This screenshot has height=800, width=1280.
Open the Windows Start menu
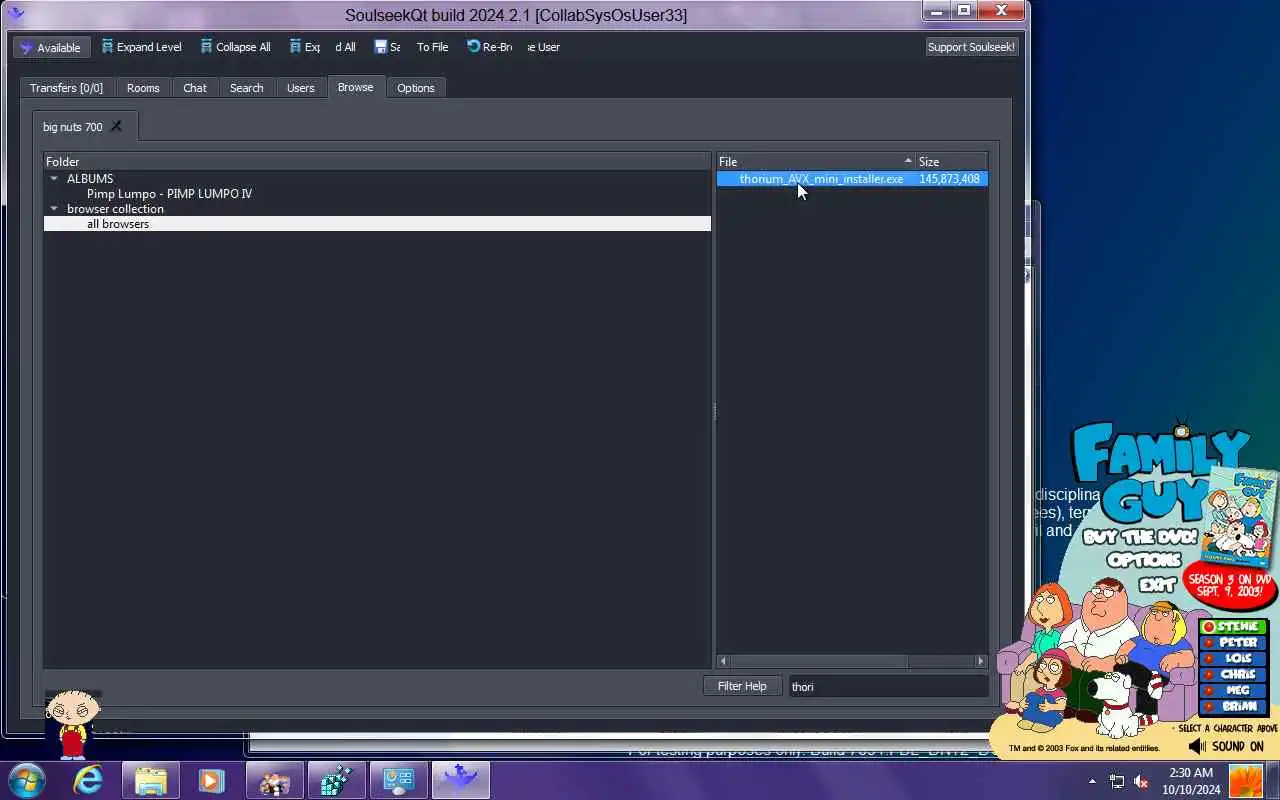click(x=27, y=780)
